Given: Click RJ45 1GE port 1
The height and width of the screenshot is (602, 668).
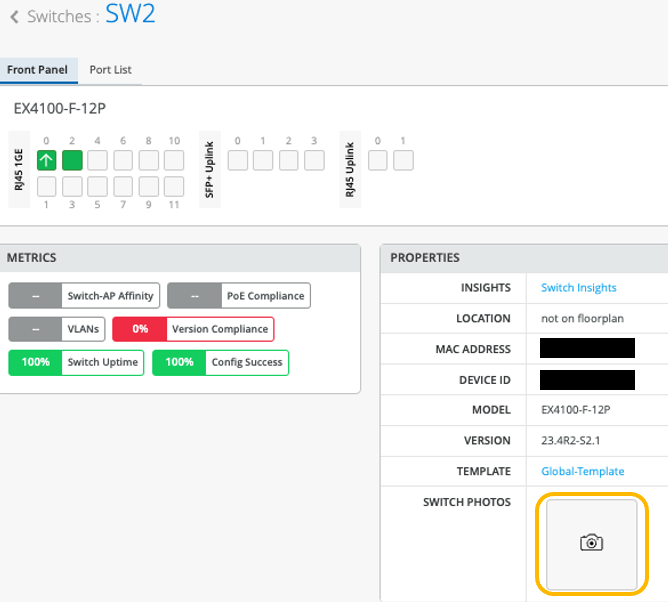Looking at the screenshot, I should pyautogui.click(x=47, y=186).
